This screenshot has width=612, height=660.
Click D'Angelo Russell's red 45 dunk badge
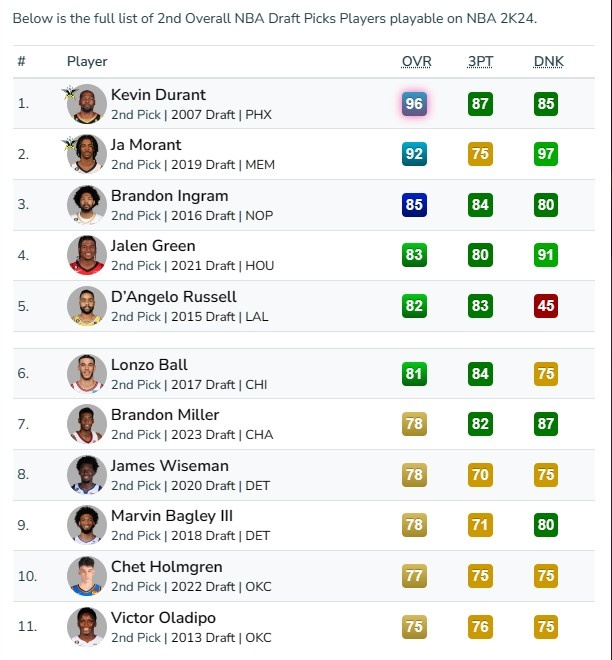[546, 306]
